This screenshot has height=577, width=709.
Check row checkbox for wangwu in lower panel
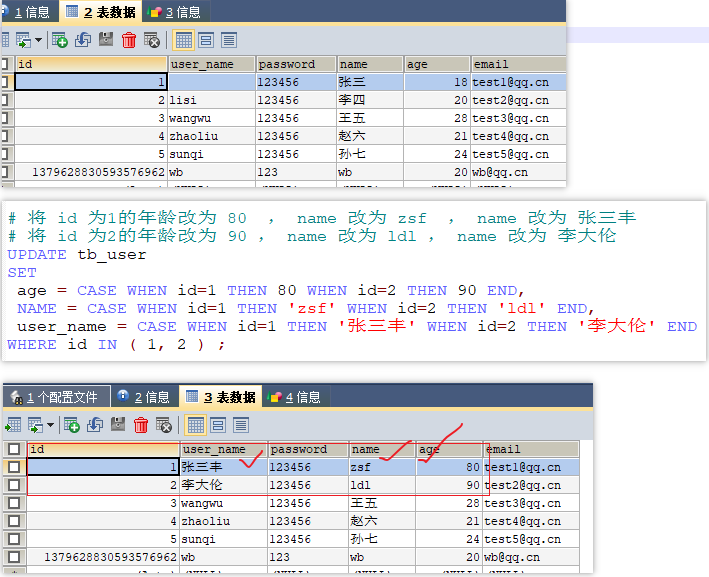(x=14, y=503)
